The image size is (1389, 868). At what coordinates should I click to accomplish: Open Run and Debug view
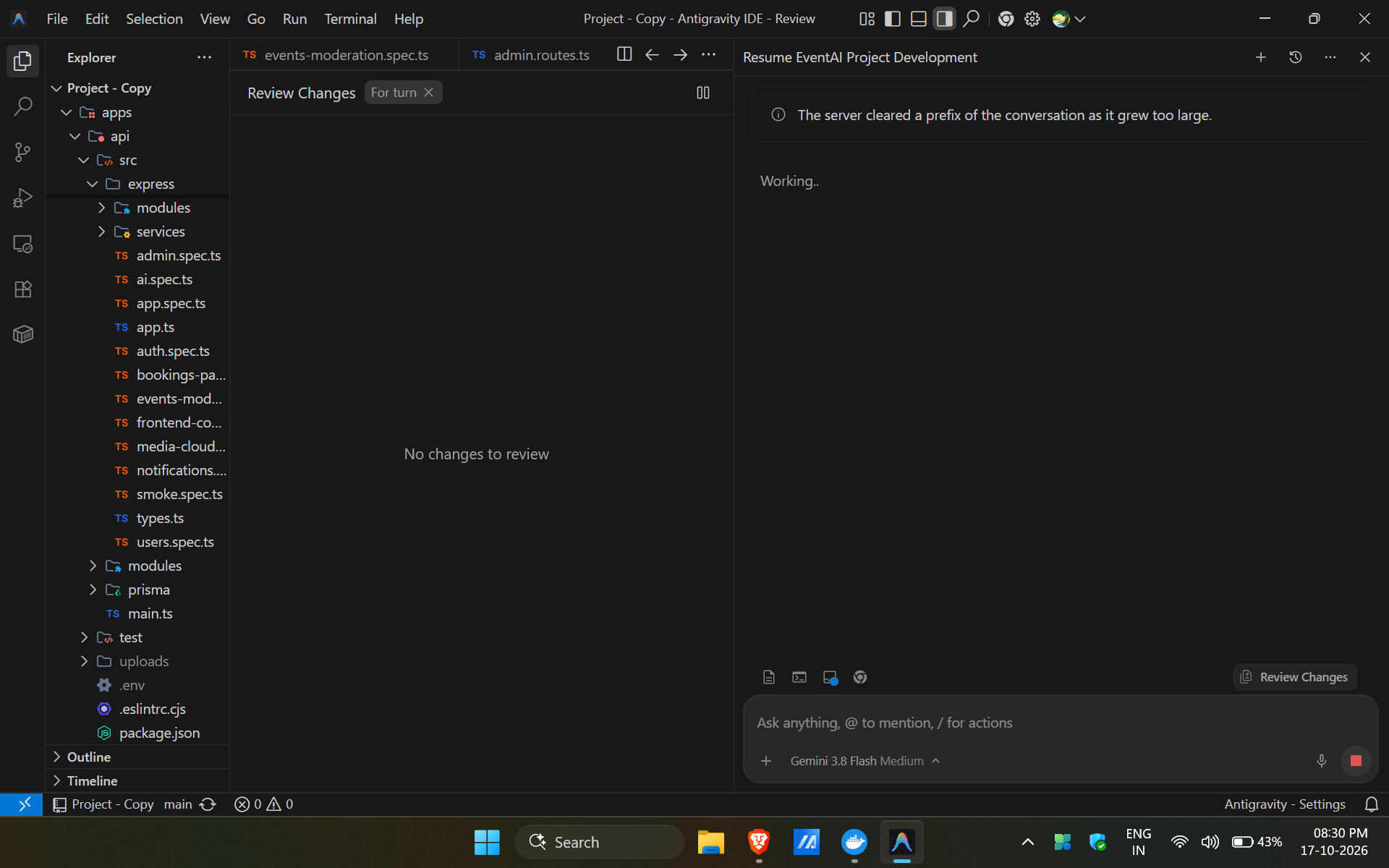[x=22, y=197]
